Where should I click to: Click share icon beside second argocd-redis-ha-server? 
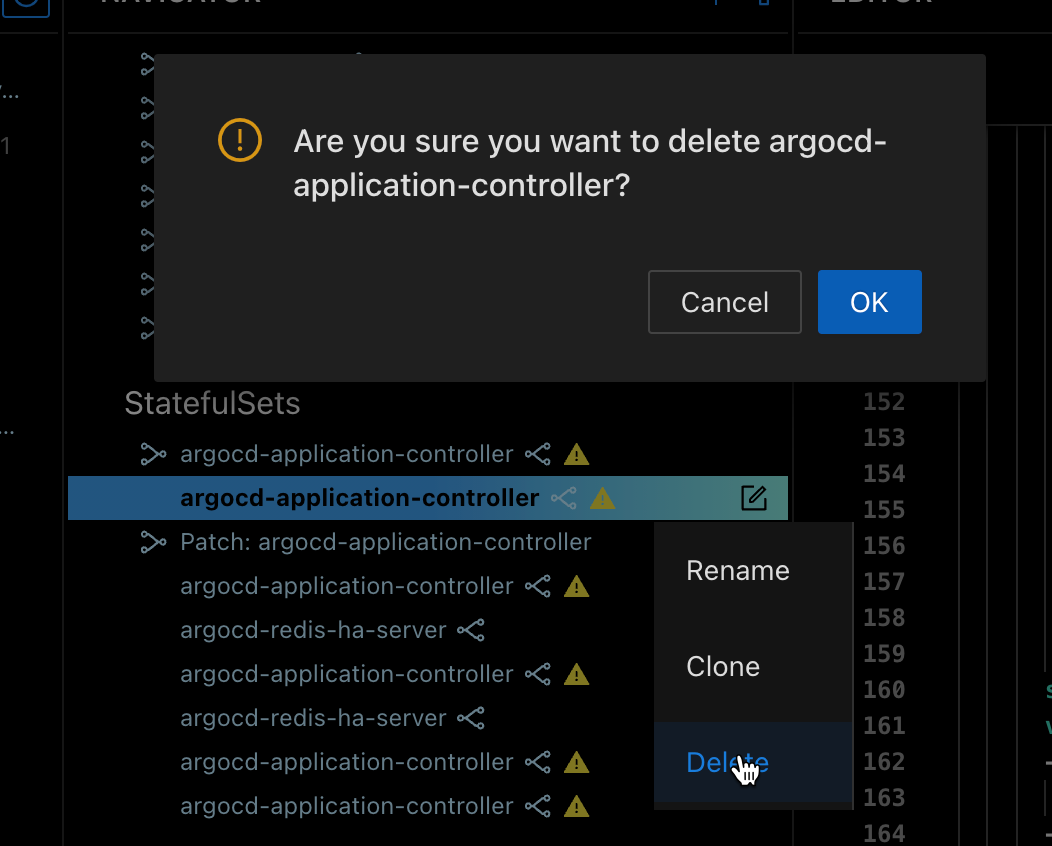(x=470, y=718)
